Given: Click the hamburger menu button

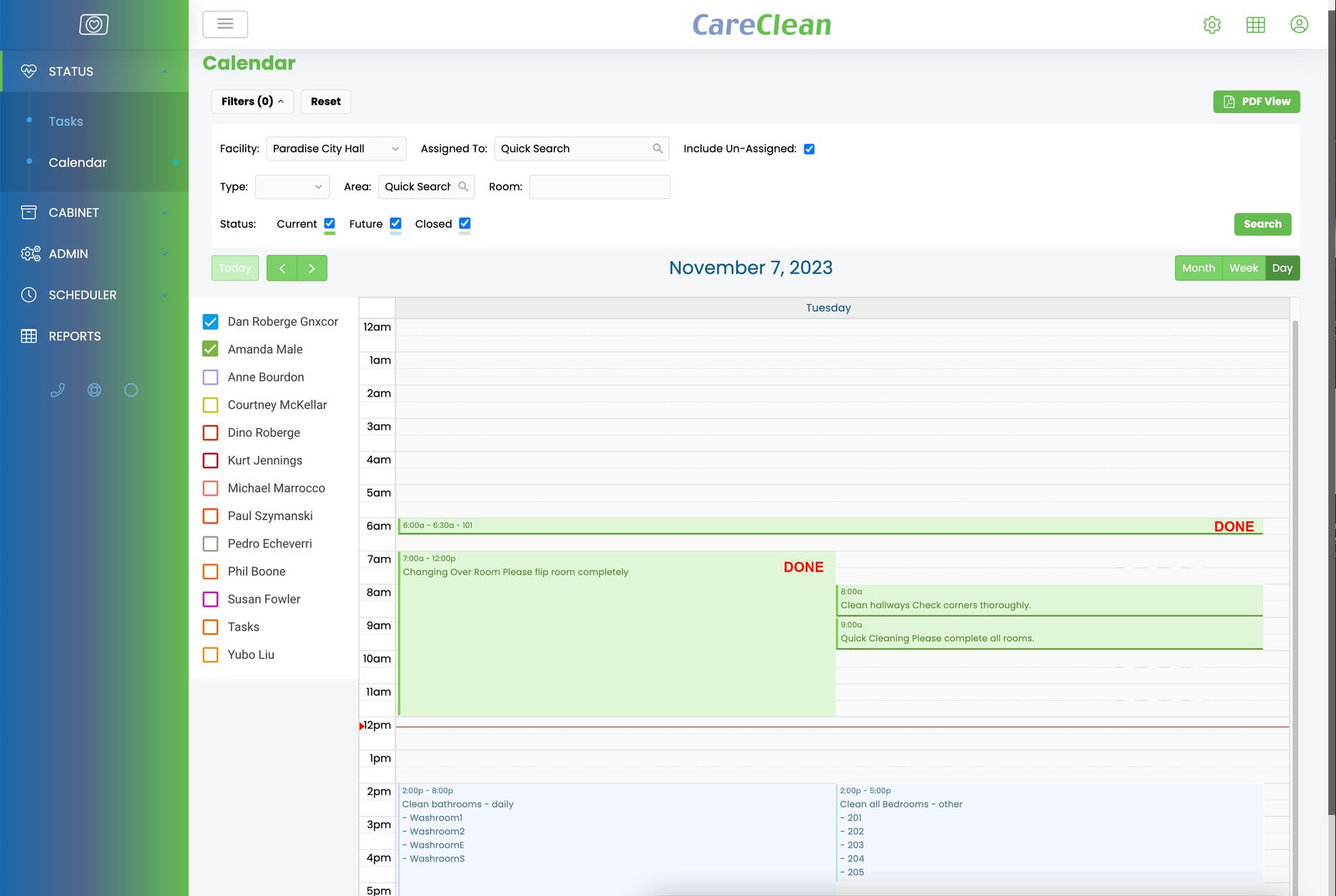Looking at the screenshot, I should click(225, 24).
